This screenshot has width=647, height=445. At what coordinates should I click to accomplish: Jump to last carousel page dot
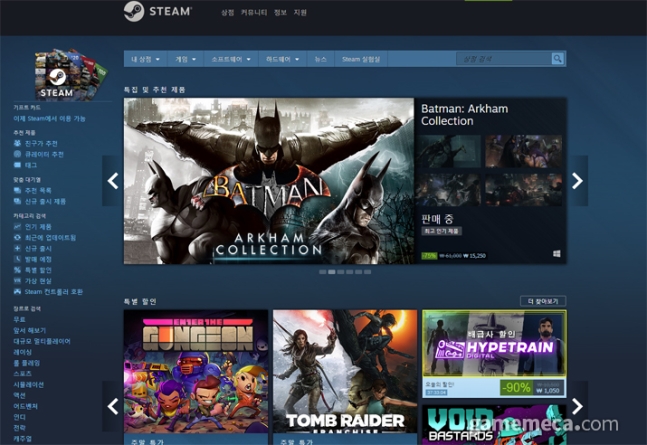tap(368, 272)
